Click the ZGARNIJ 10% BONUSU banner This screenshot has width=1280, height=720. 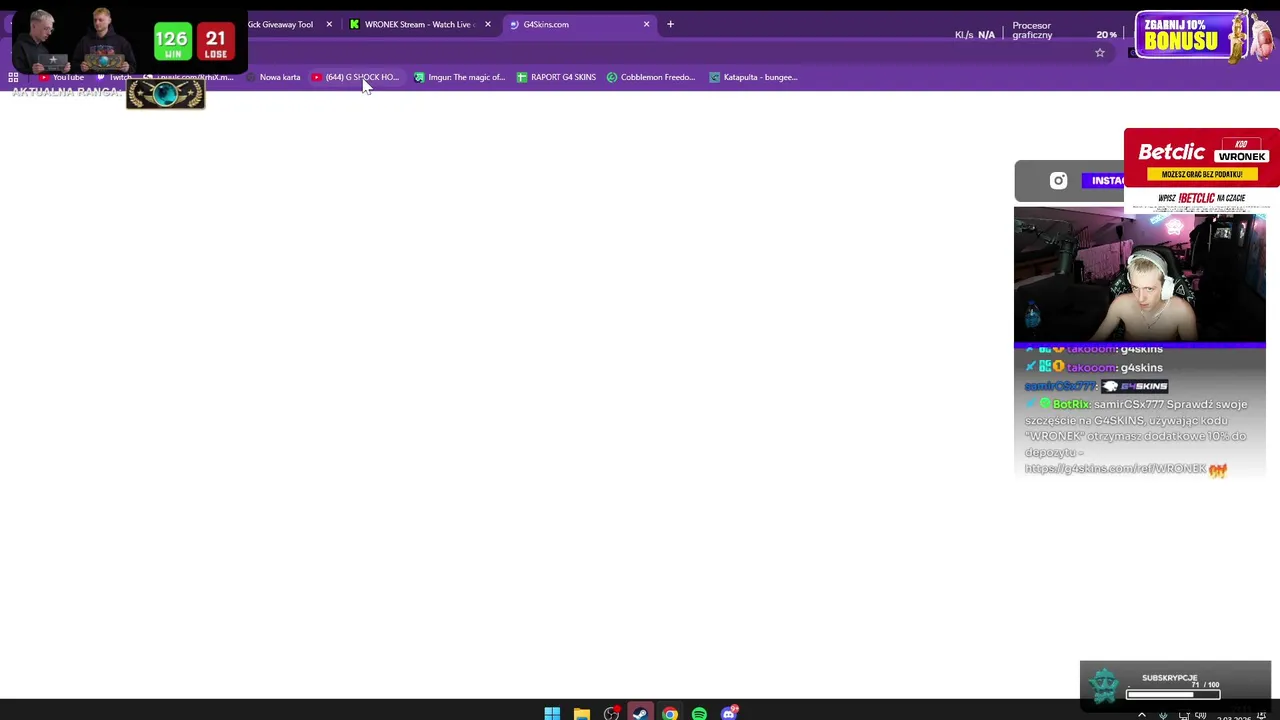pyautogui.click(x=1205, y=36)
